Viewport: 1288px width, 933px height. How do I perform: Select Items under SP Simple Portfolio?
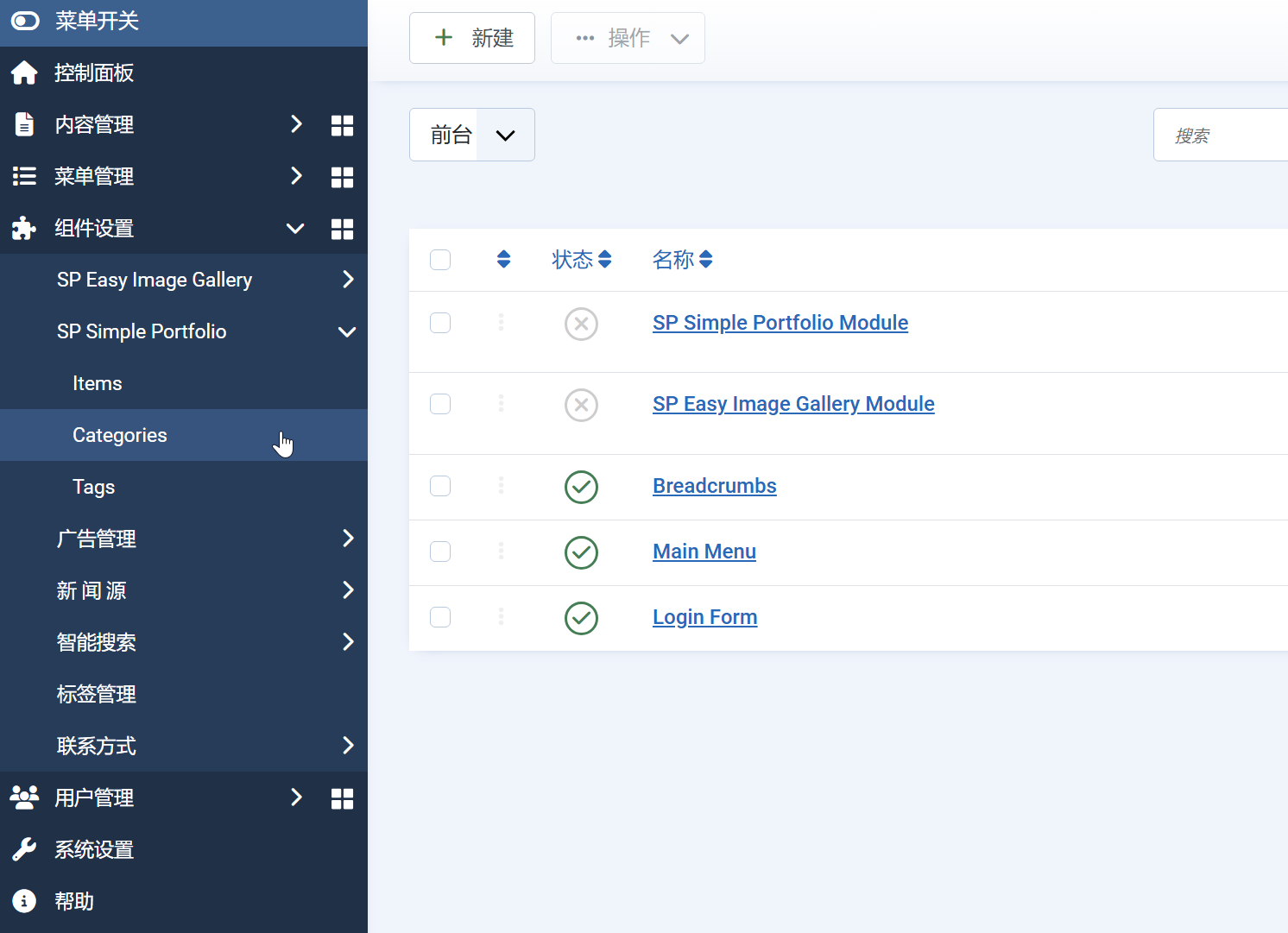click(x=98, y=383)
